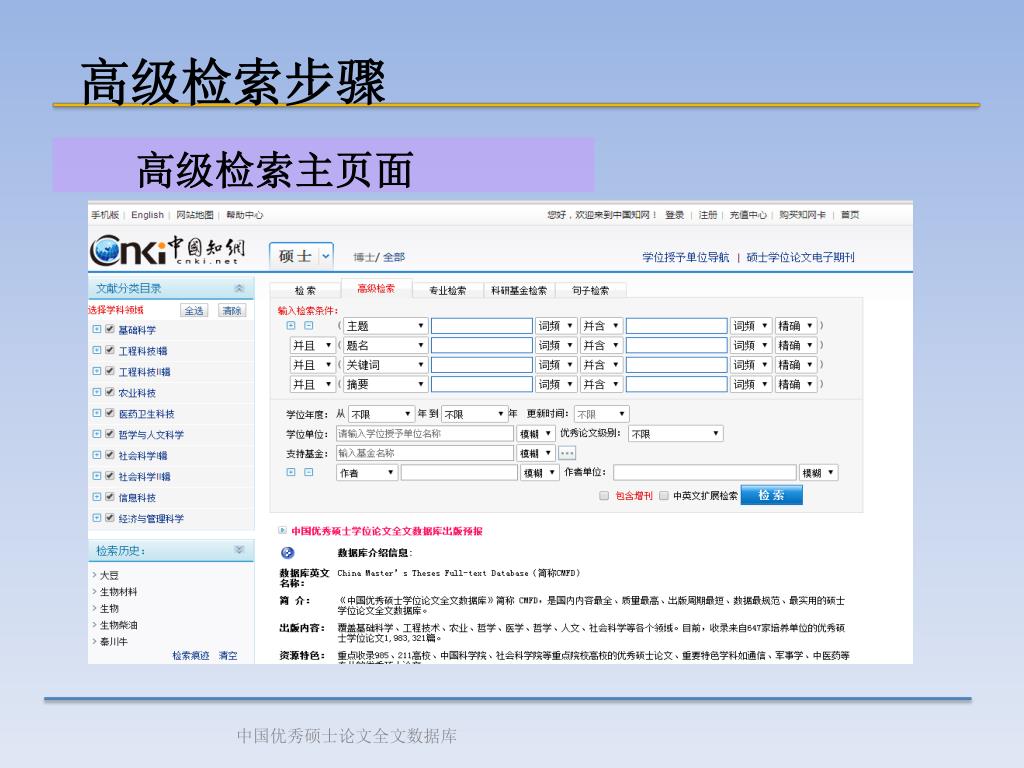Open the 摘要 field dropdown

[x=385, y=384]
